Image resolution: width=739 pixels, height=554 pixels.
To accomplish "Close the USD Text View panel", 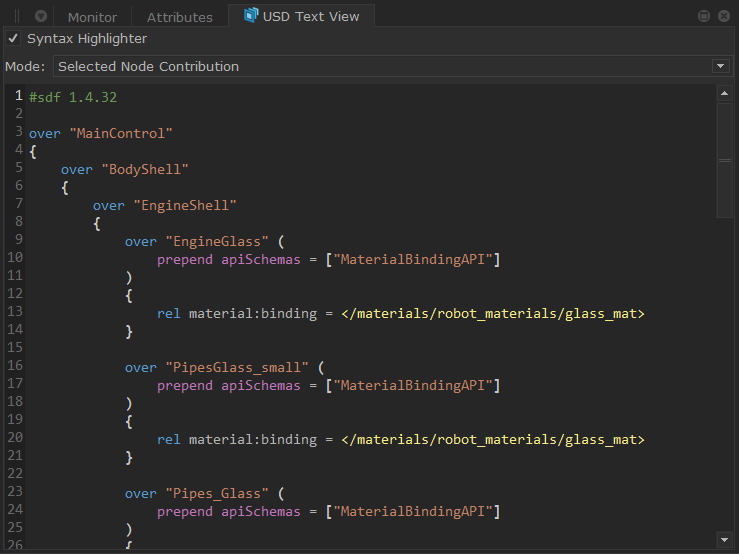I will [723, 16].
